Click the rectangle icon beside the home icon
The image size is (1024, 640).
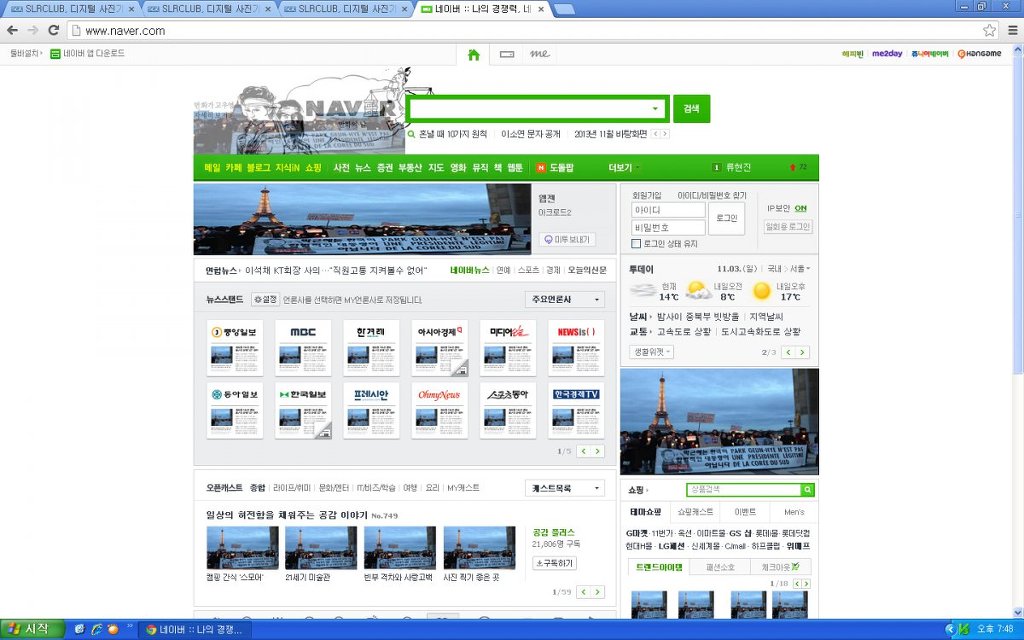coord(507,54)
